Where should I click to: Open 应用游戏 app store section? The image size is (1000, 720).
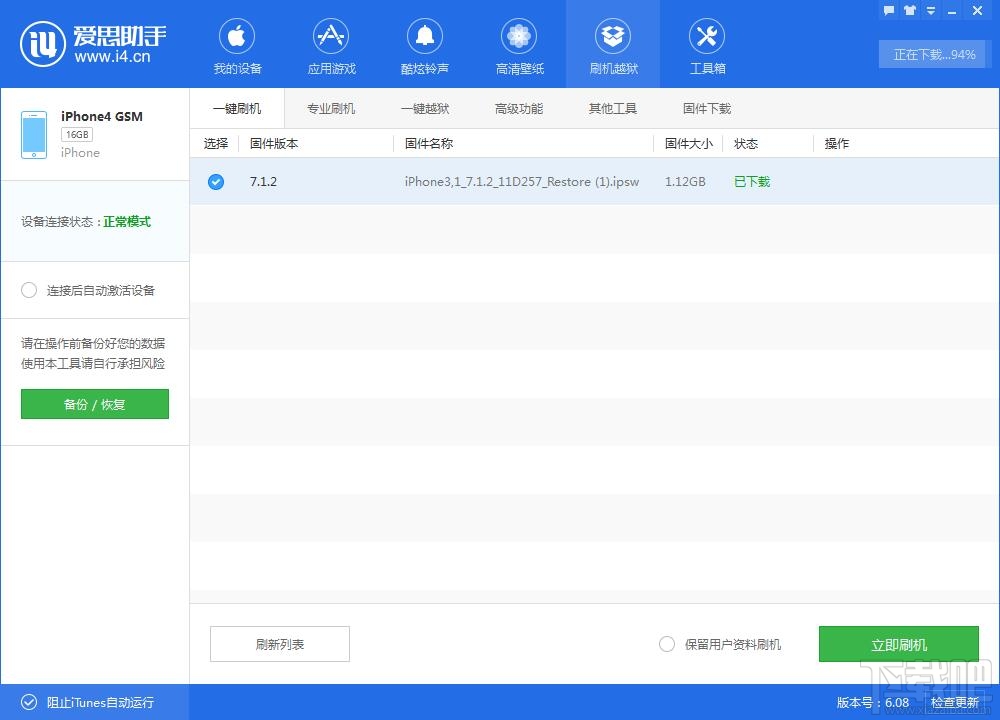click(331, 47)
